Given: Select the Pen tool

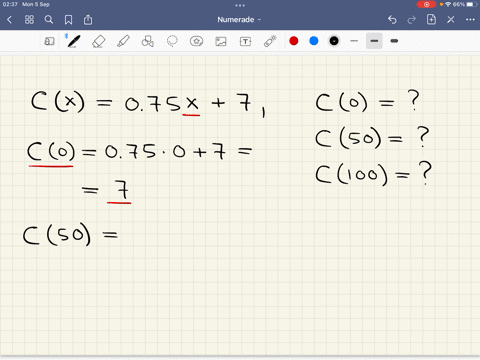Looking at the screenshot, I should coord(73,41).
